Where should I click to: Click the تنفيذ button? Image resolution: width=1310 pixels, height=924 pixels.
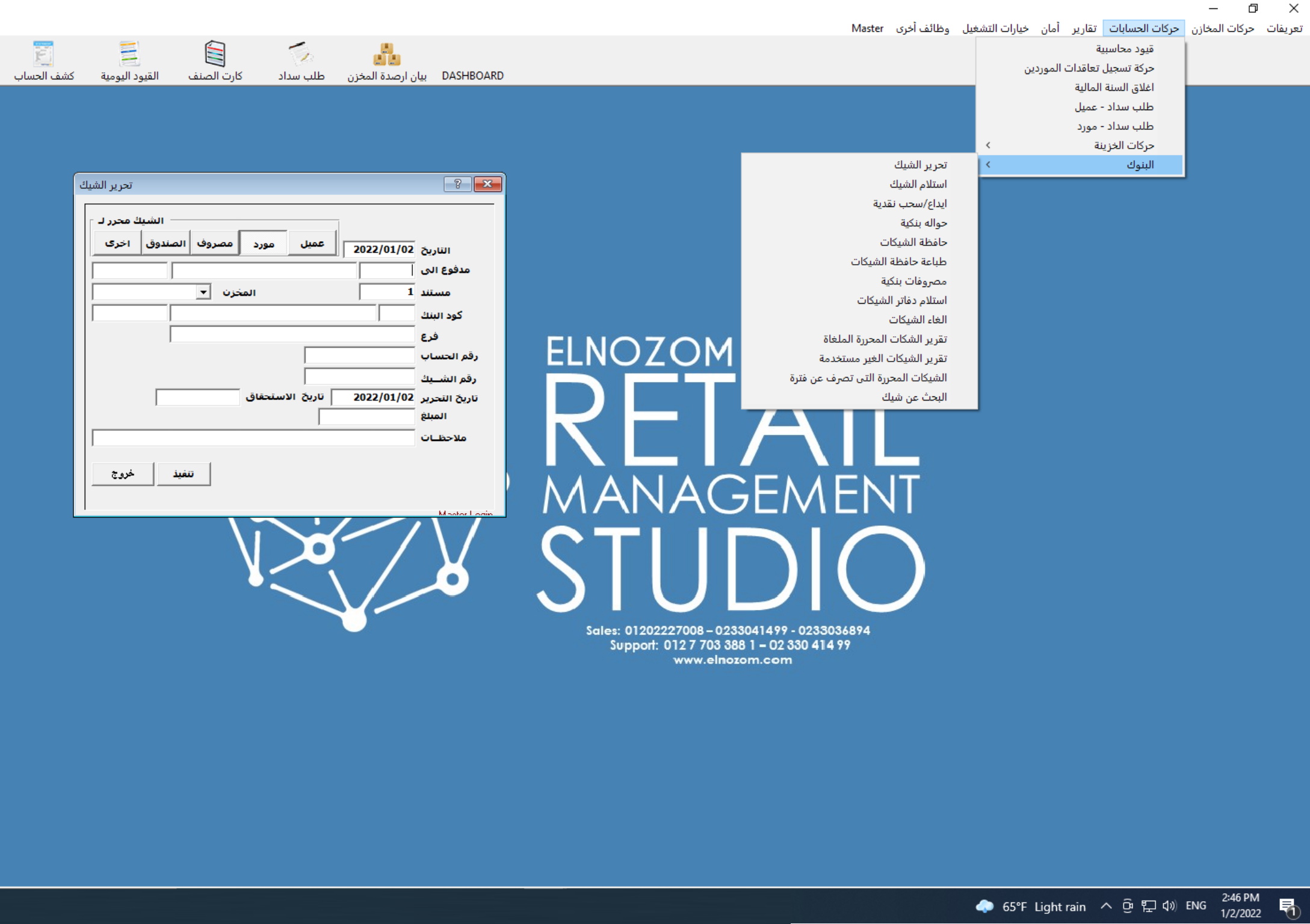pyautogui.click(x=184, y=473)
